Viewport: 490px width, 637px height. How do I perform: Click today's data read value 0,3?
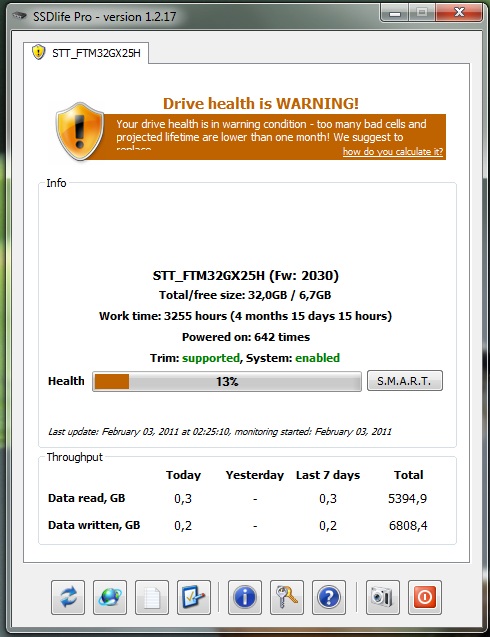[183, 498]
